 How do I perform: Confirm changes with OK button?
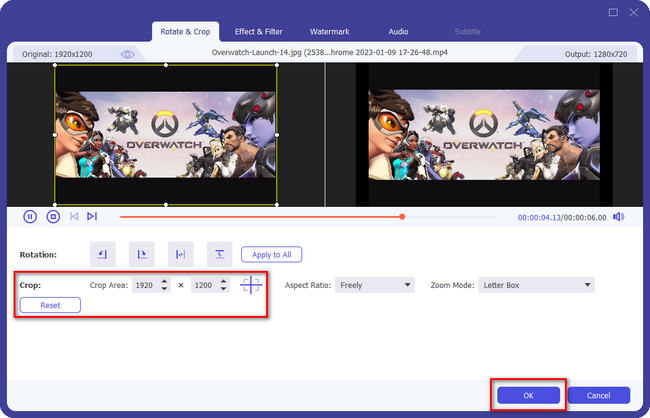pos(529,395)
